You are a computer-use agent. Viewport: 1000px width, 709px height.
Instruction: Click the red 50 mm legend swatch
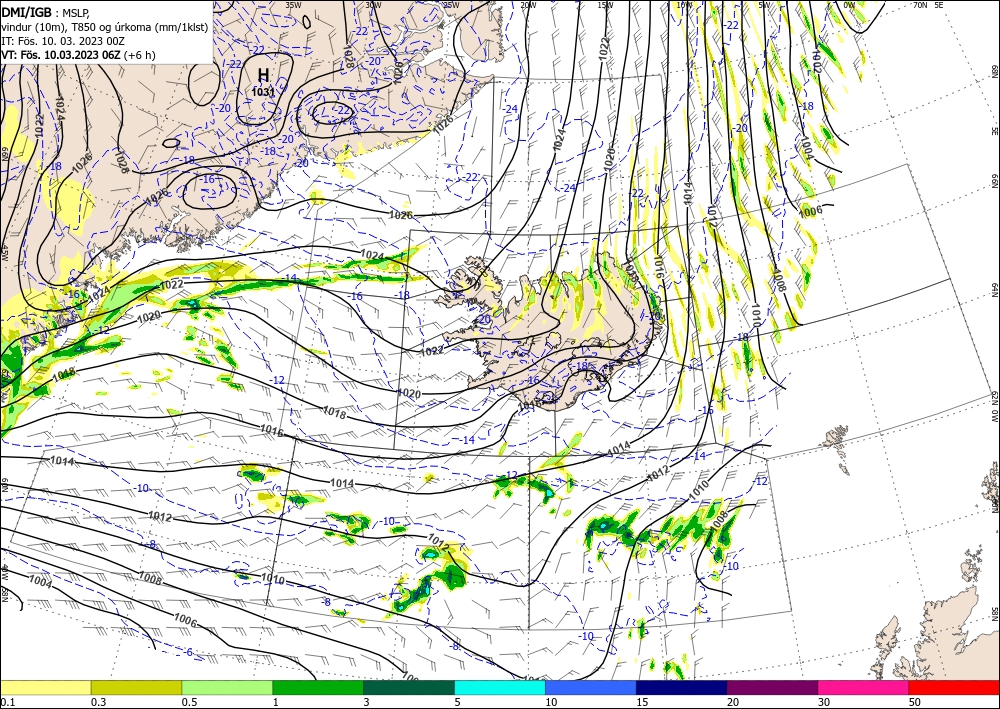pyautogui.click(x=954, y=687)
